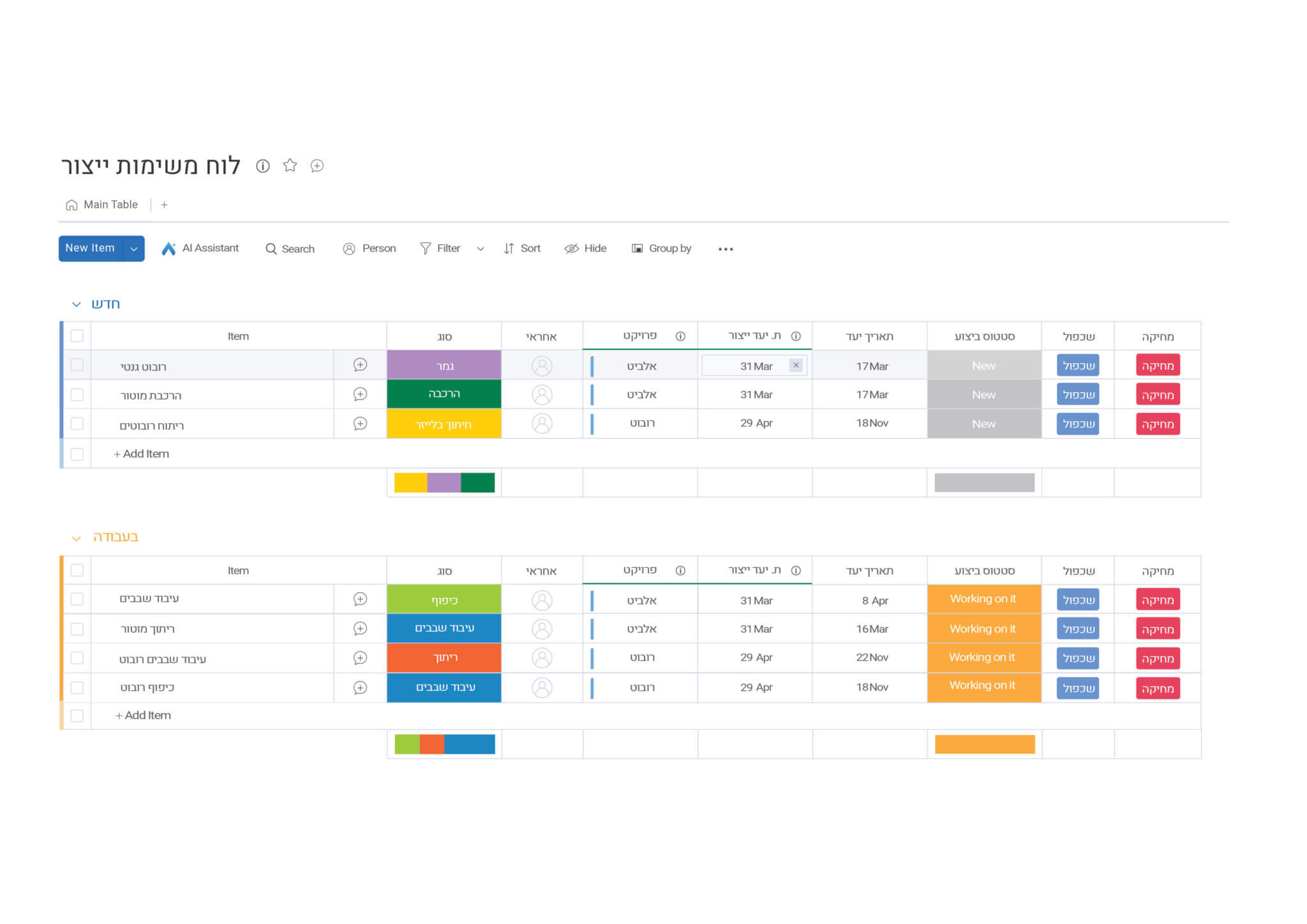
Task: Open updates for הרכבת מוטור row
Action: [361, 394]
